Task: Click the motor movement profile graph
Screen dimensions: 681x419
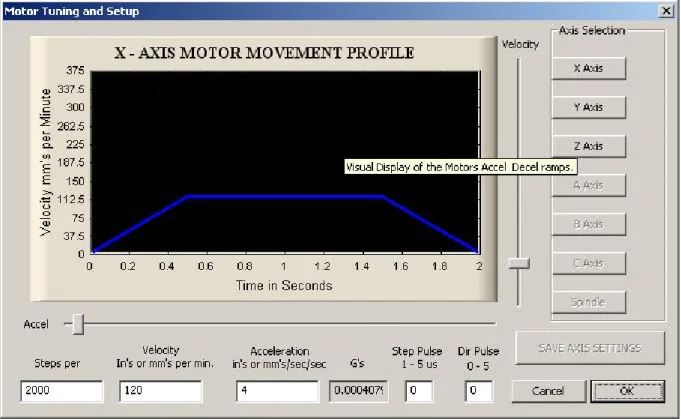Action: pos(284,162)
